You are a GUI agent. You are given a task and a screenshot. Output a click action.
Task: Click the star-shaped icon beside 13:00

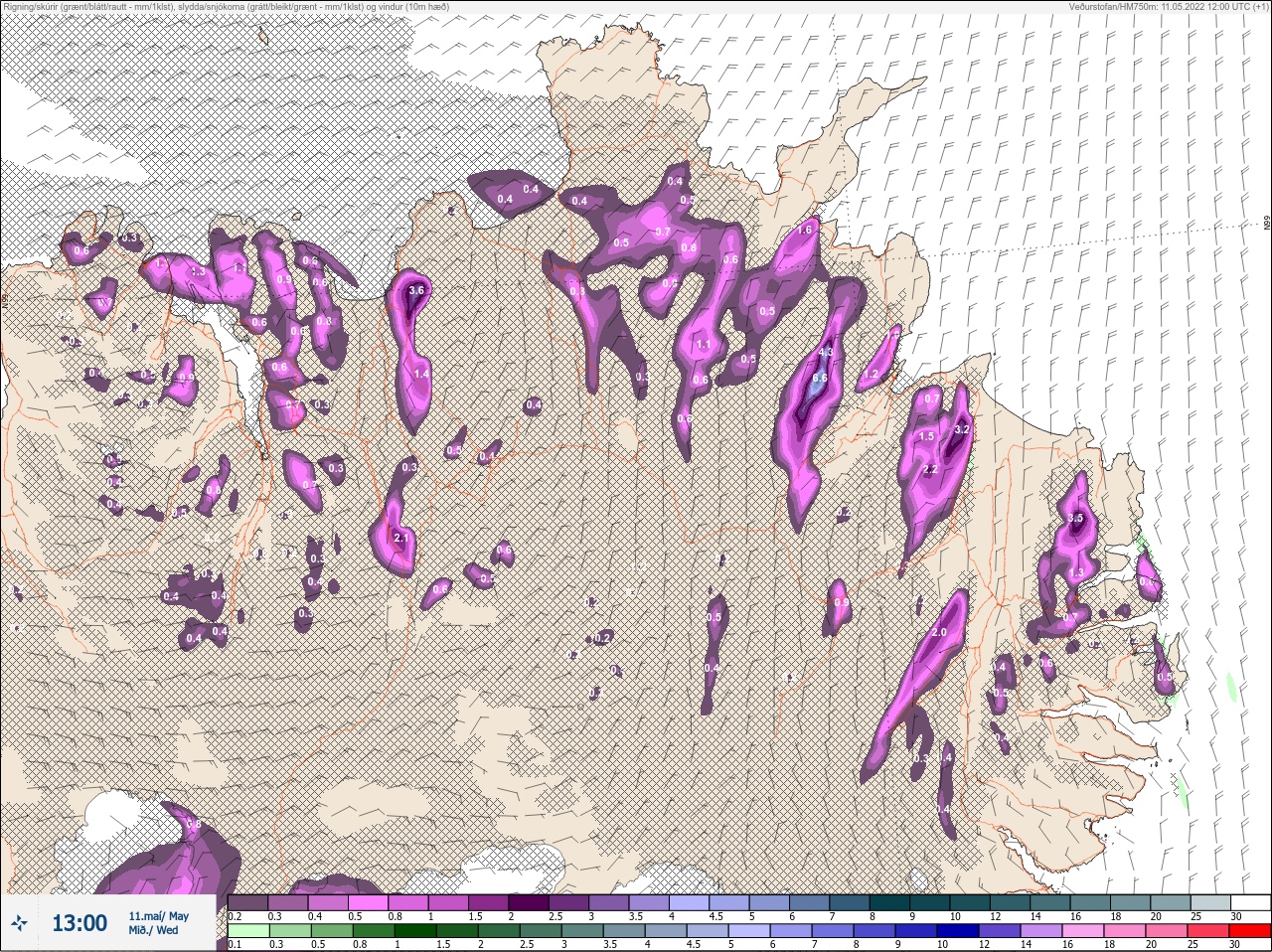(20, 923)
